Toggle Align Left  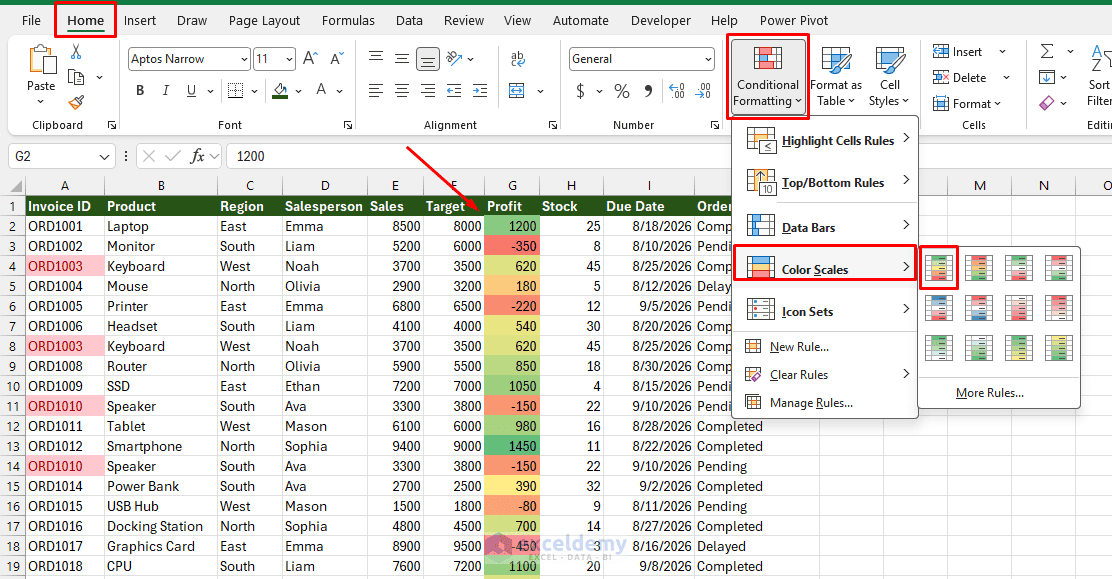coord(376,90)
